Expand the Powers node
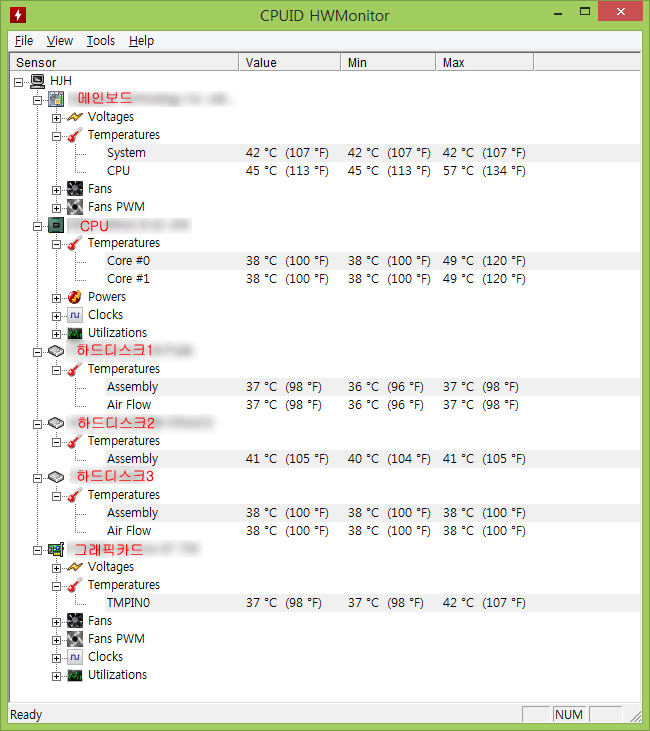650x731 pixels. (56, 298)
